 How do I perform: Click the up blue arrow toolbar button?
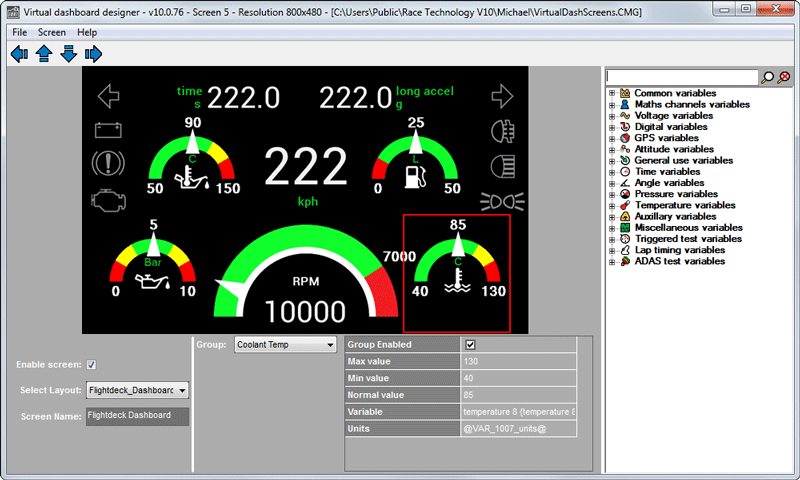(x=44, y=54)
